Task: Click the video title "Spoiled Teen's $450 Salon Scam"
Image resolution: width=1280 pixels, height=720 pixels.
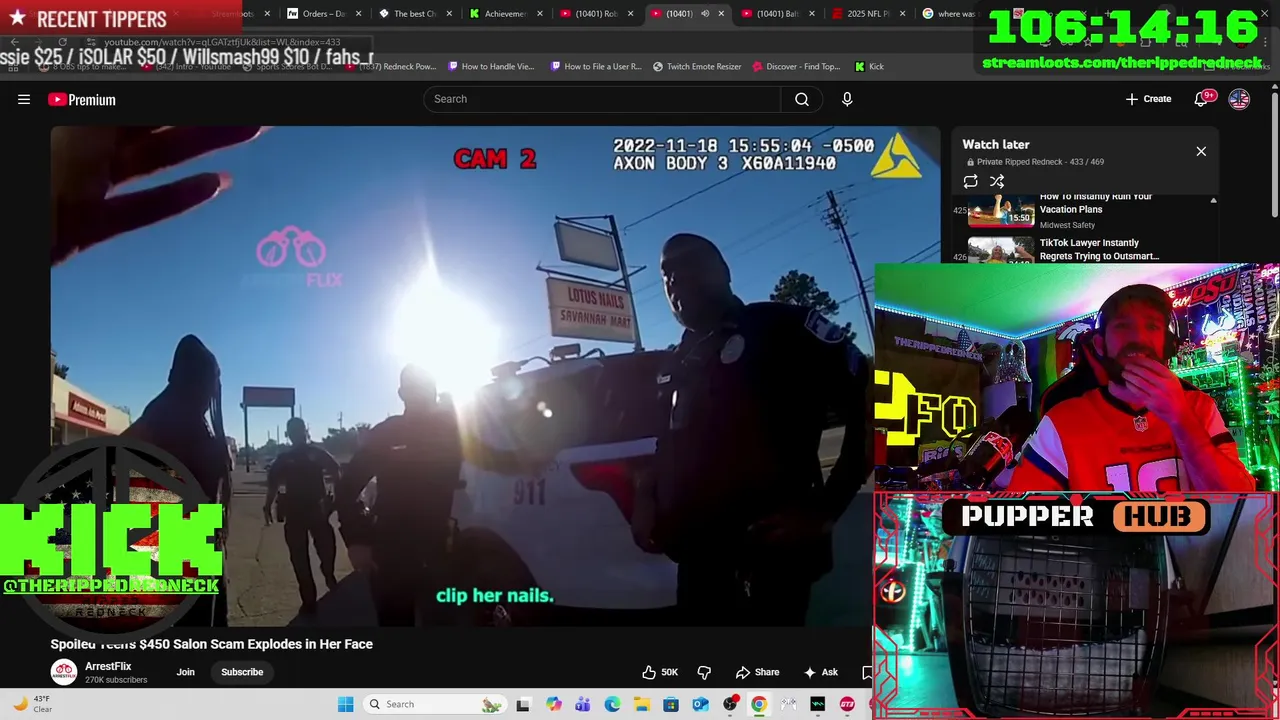Action: [212, 644]
